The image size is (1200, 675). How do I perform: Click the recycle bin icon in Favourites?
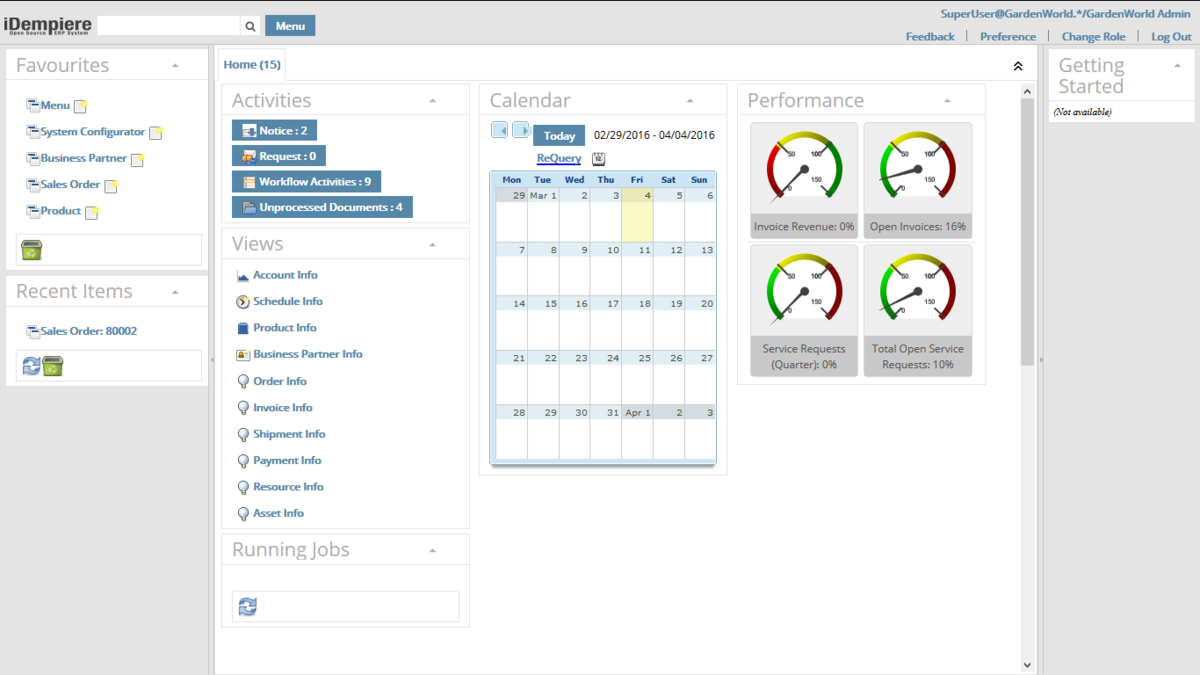pos(32,250)
